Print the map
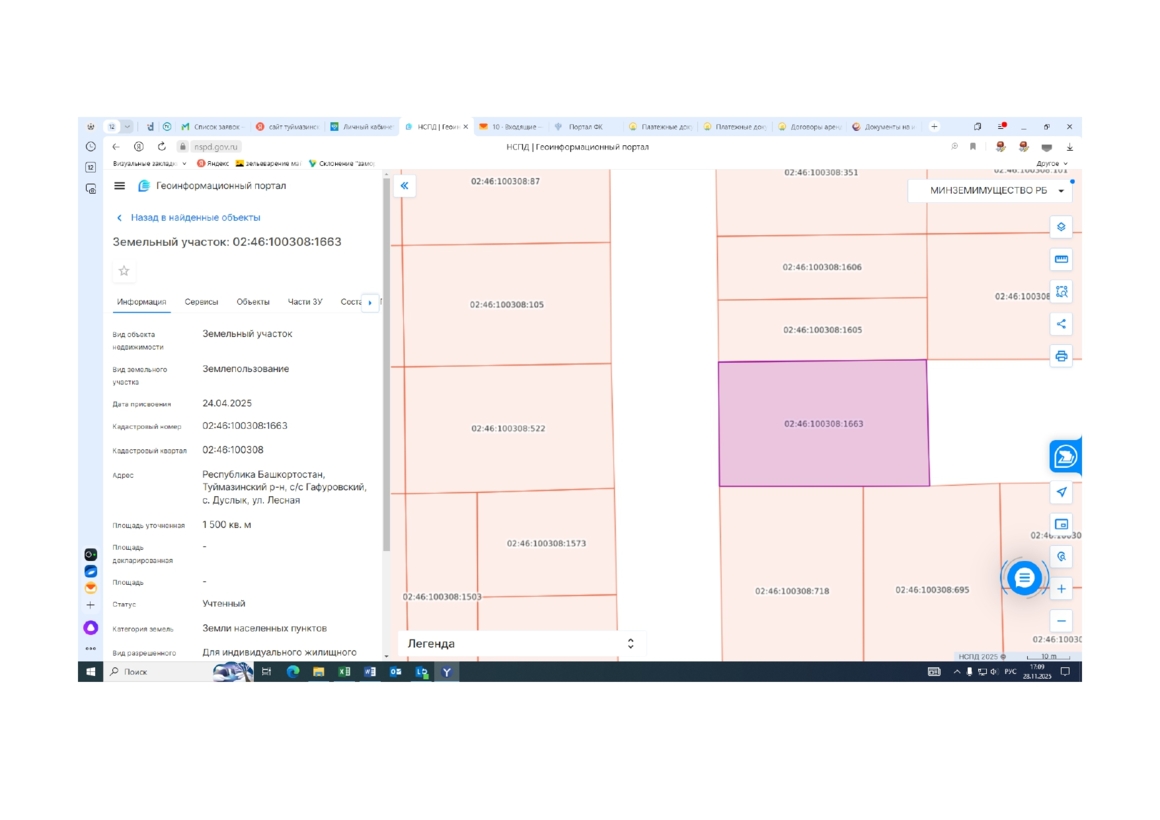The width and height of the screenshot is (1160, 820). click(x=1061, y=356)
